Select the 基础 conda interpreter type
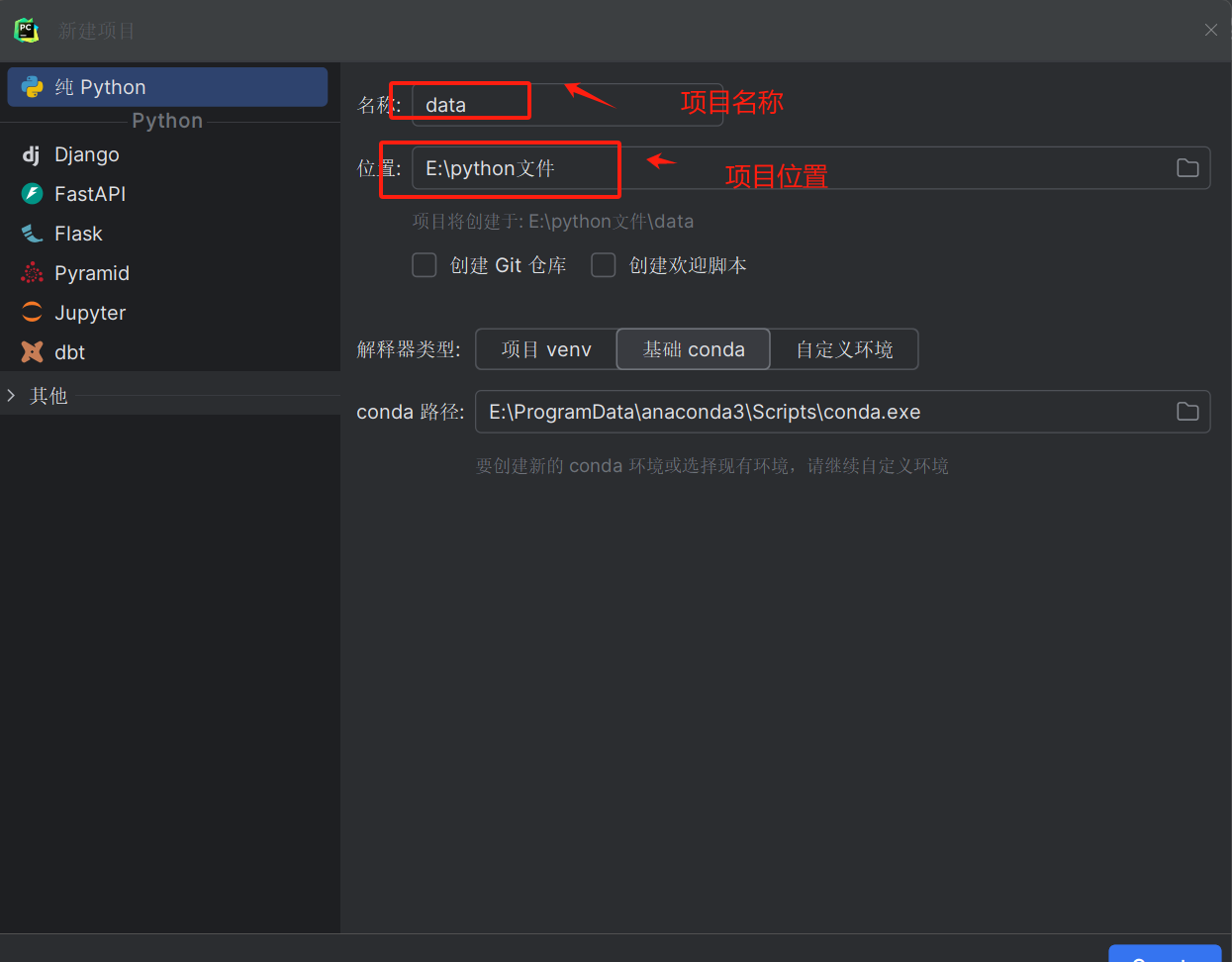Screen dimensions: 1232x962 point(693,349)
